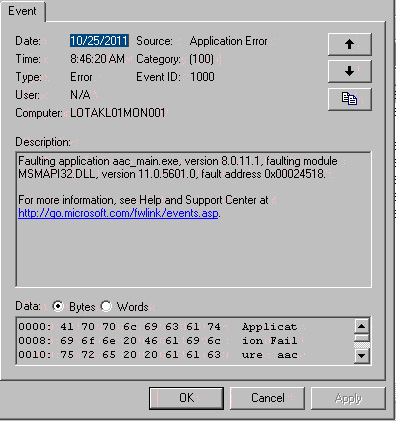Click the Apply button
This screenshot has height=421, width=396.
point(348,398)
